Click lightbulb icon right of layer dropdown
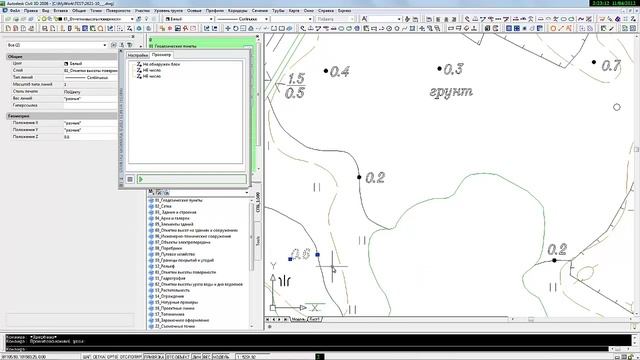 pos(147,19)
